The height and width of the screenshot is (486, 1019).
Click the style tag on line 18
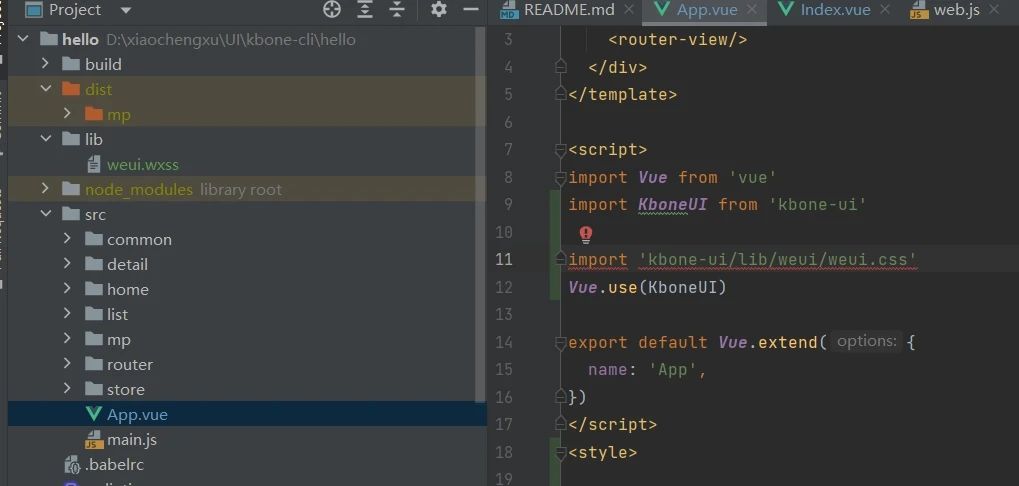(x=602, y=452)
